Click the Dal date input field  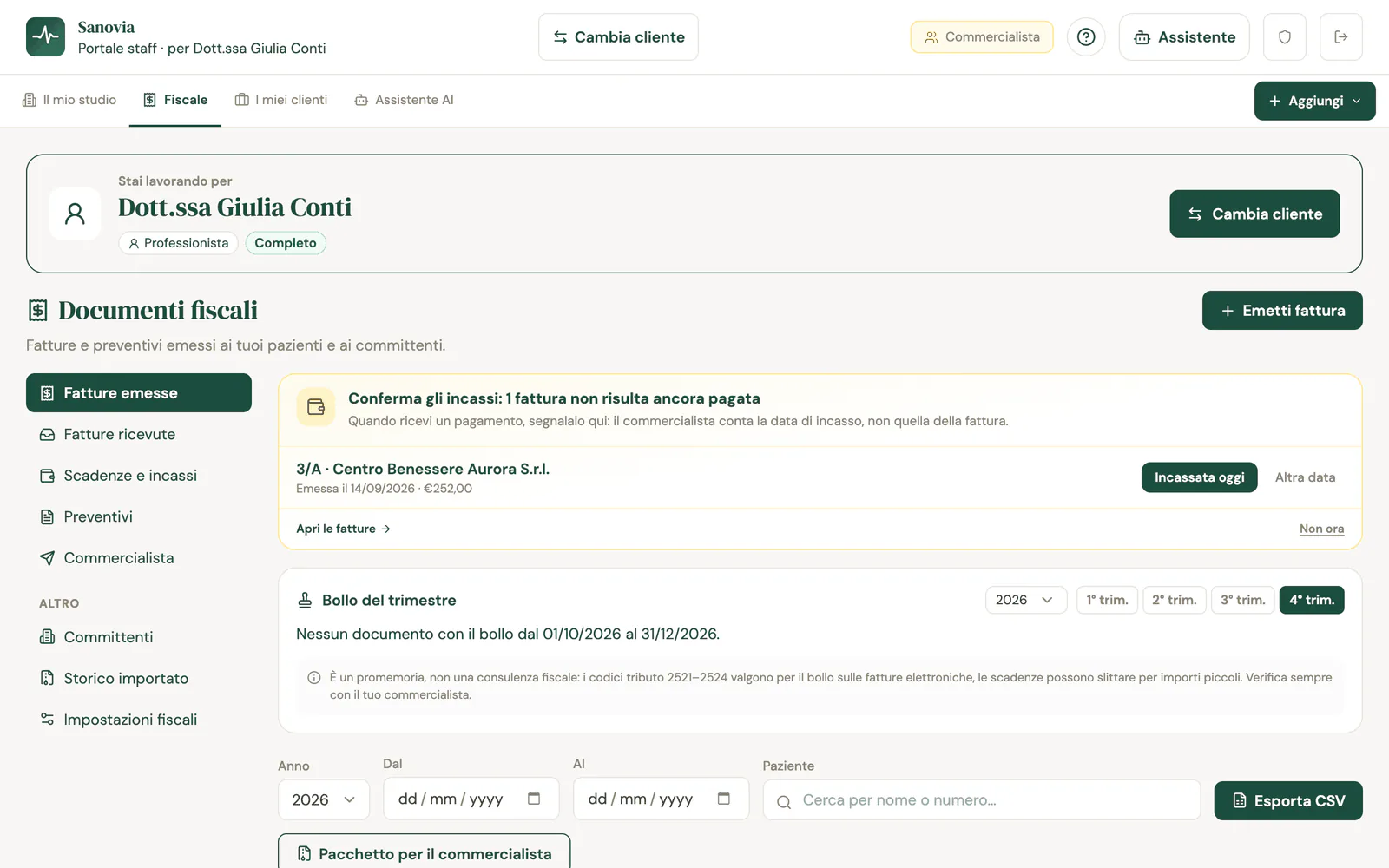[471, 799]
